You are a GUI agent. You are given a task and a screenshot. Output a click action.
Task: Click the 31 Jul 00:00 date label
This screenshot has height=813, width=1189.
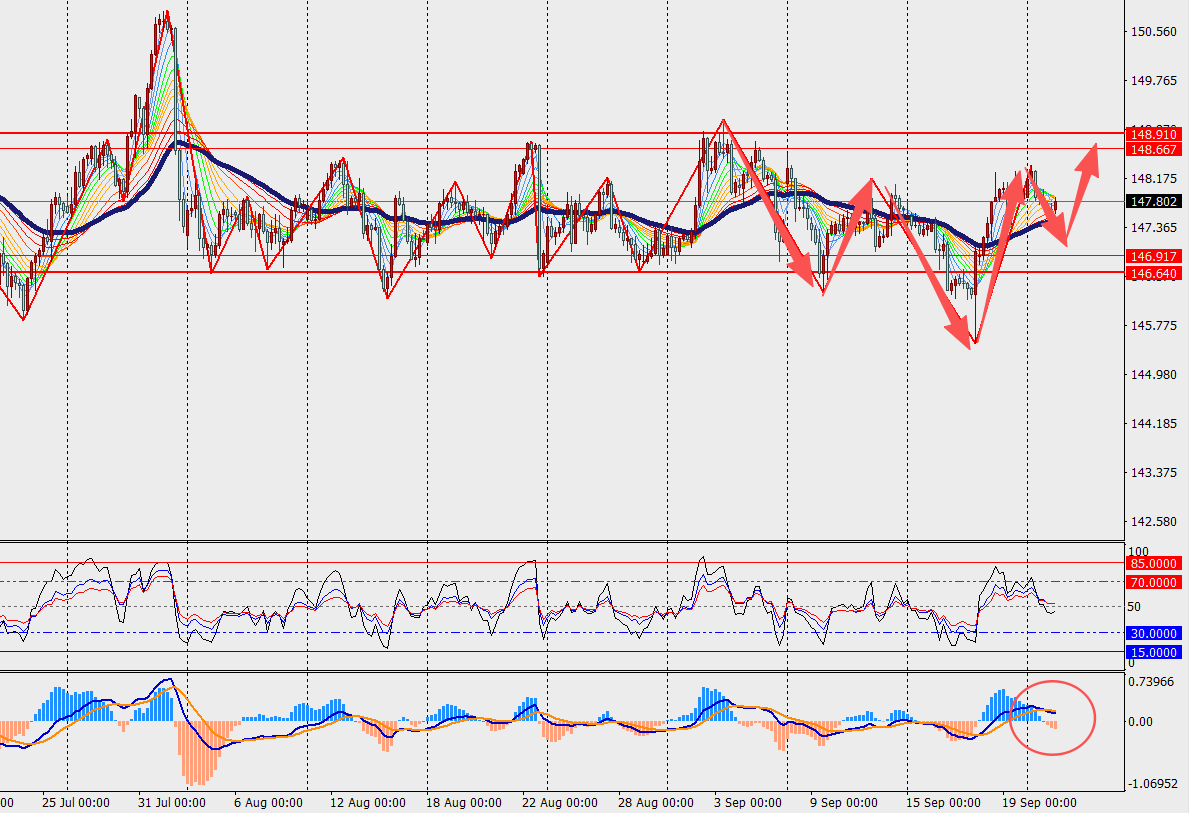pos(166,803)
